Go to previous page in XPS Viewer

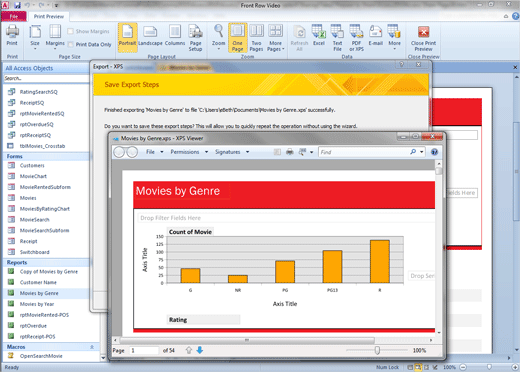tap(189, 350)
